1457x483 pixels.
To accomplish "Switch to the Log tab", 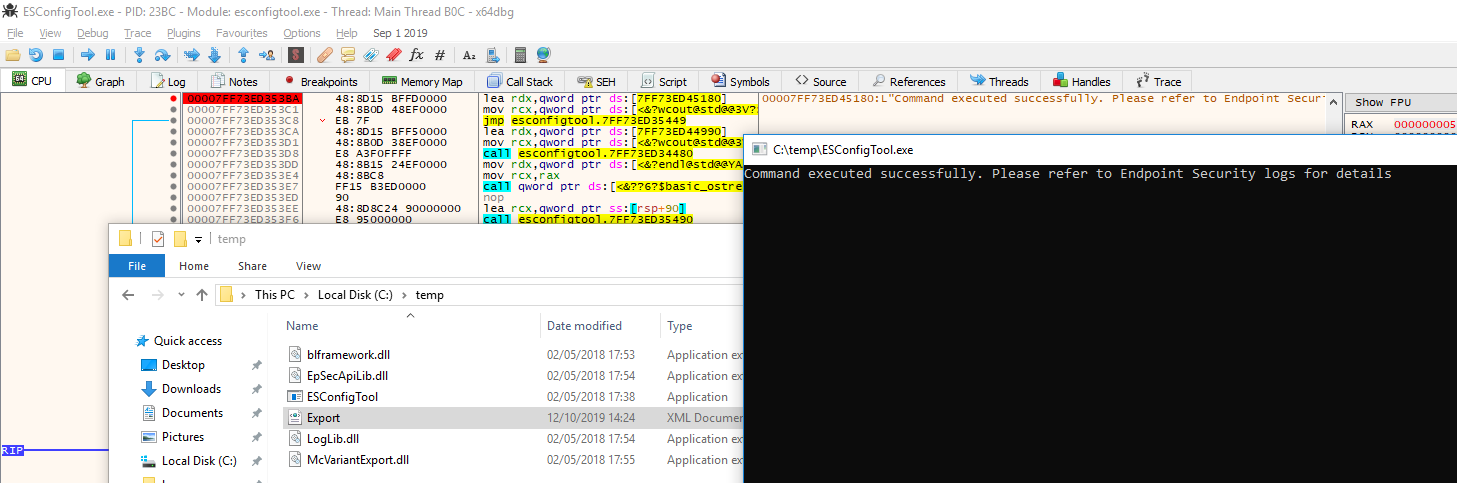I will 167,81.
